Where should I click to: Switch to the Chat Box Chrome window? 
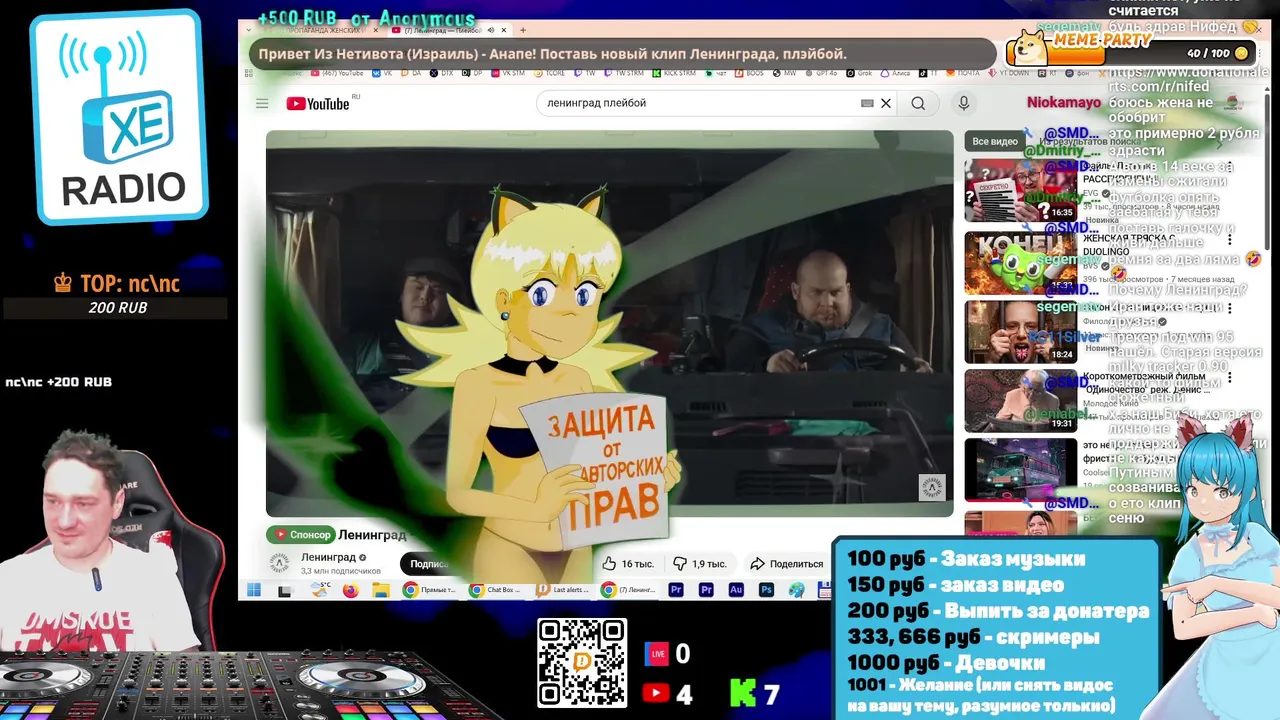click(497, 590)
